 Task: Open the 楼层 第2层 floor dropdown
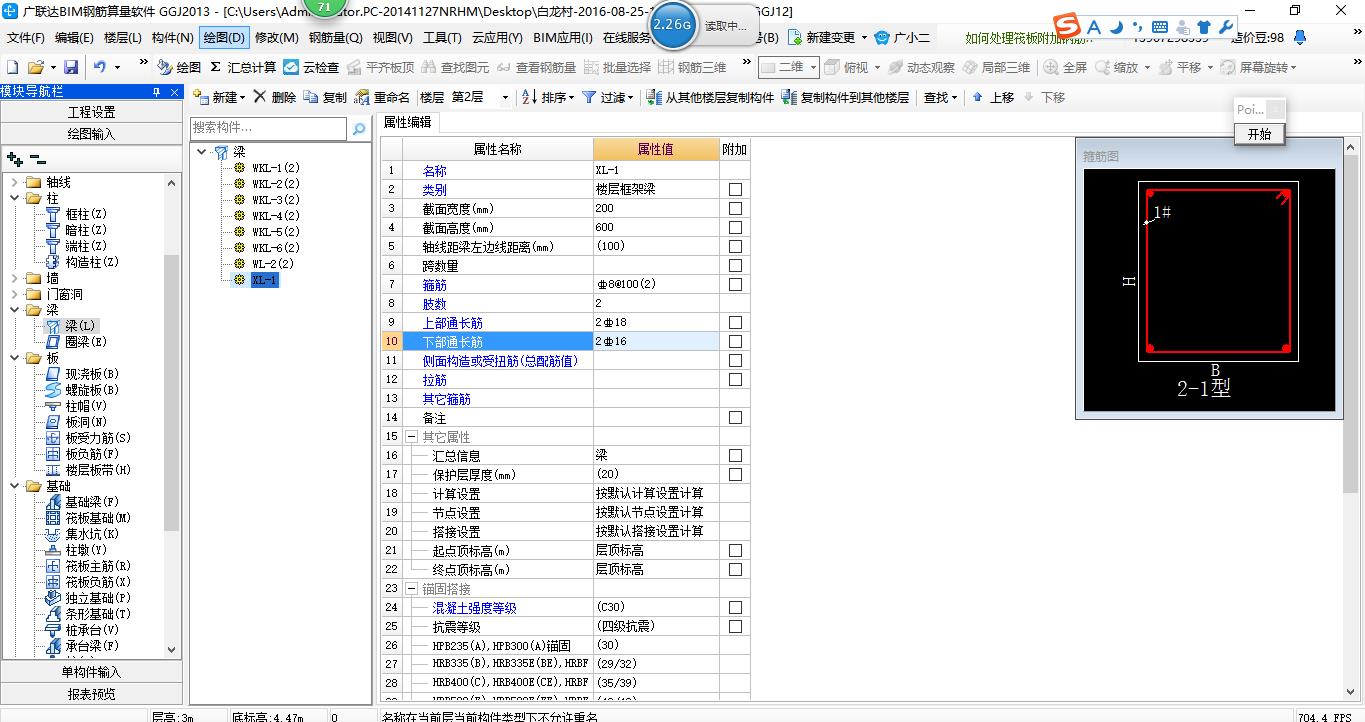pyautogui.click(x=505, y=98)
